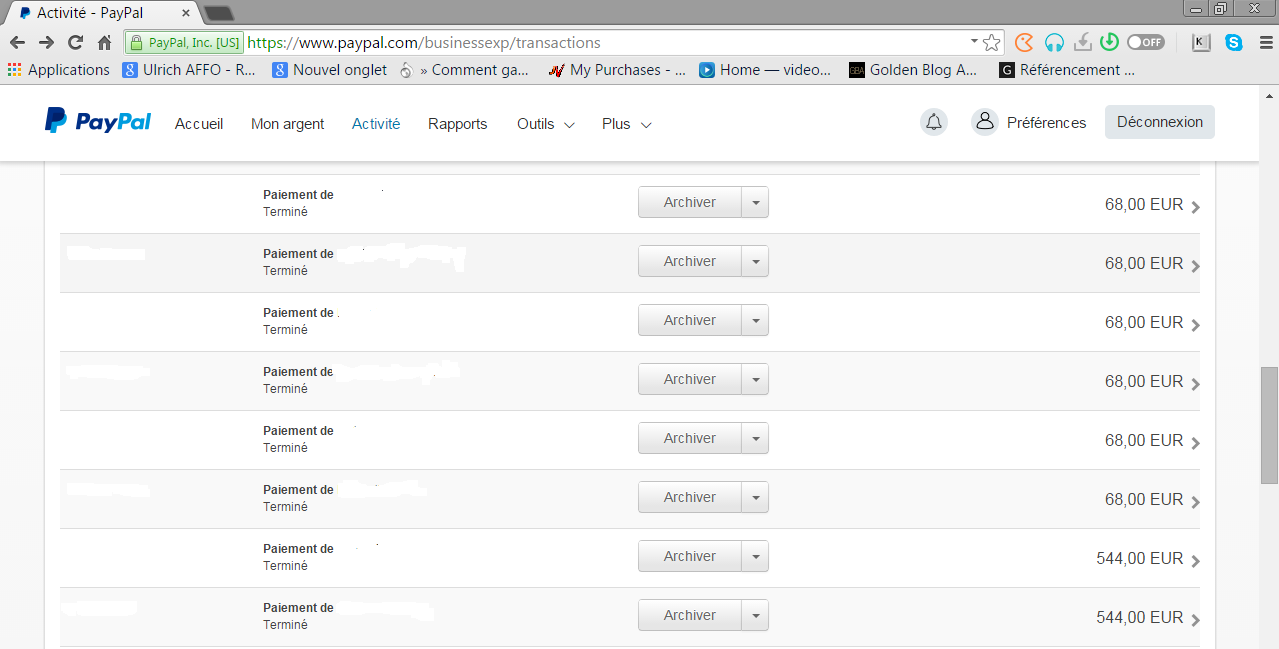Screen dimensions: 1279x649
Task: Click the address bar URL field
Action: (x=600, y=43)
